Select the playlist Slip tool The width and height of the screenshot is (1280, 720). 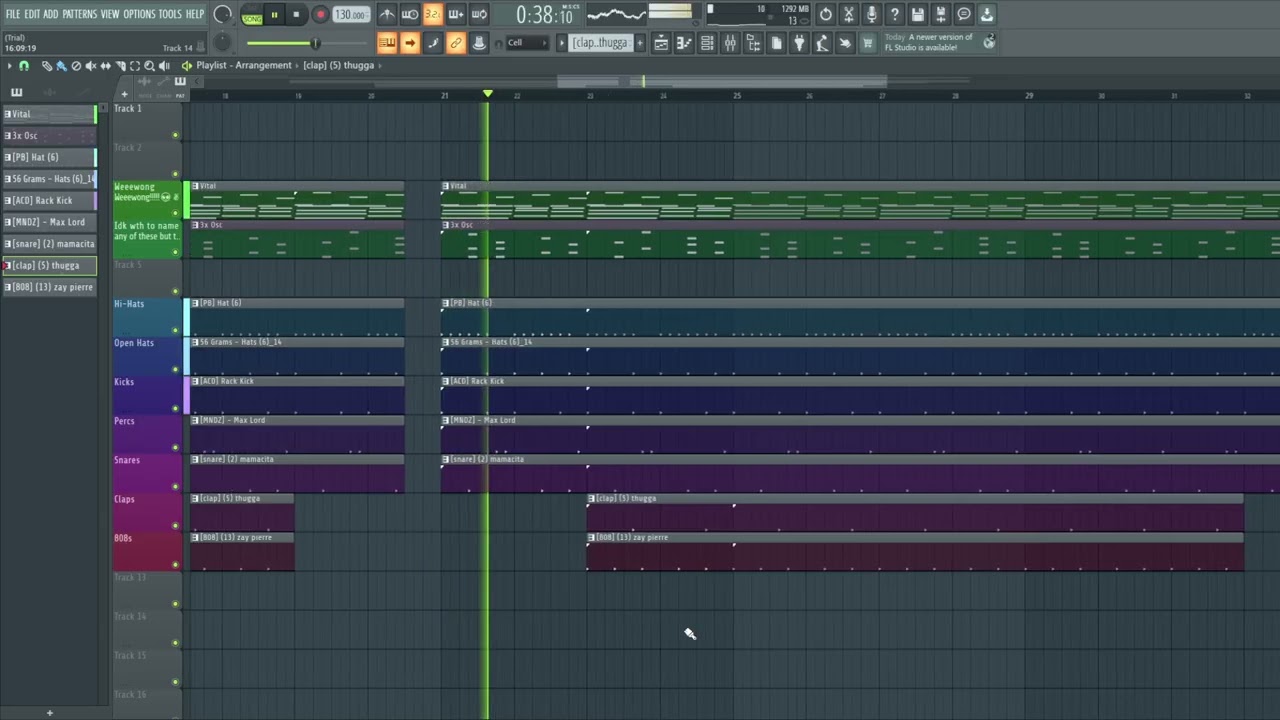point(106,66)
